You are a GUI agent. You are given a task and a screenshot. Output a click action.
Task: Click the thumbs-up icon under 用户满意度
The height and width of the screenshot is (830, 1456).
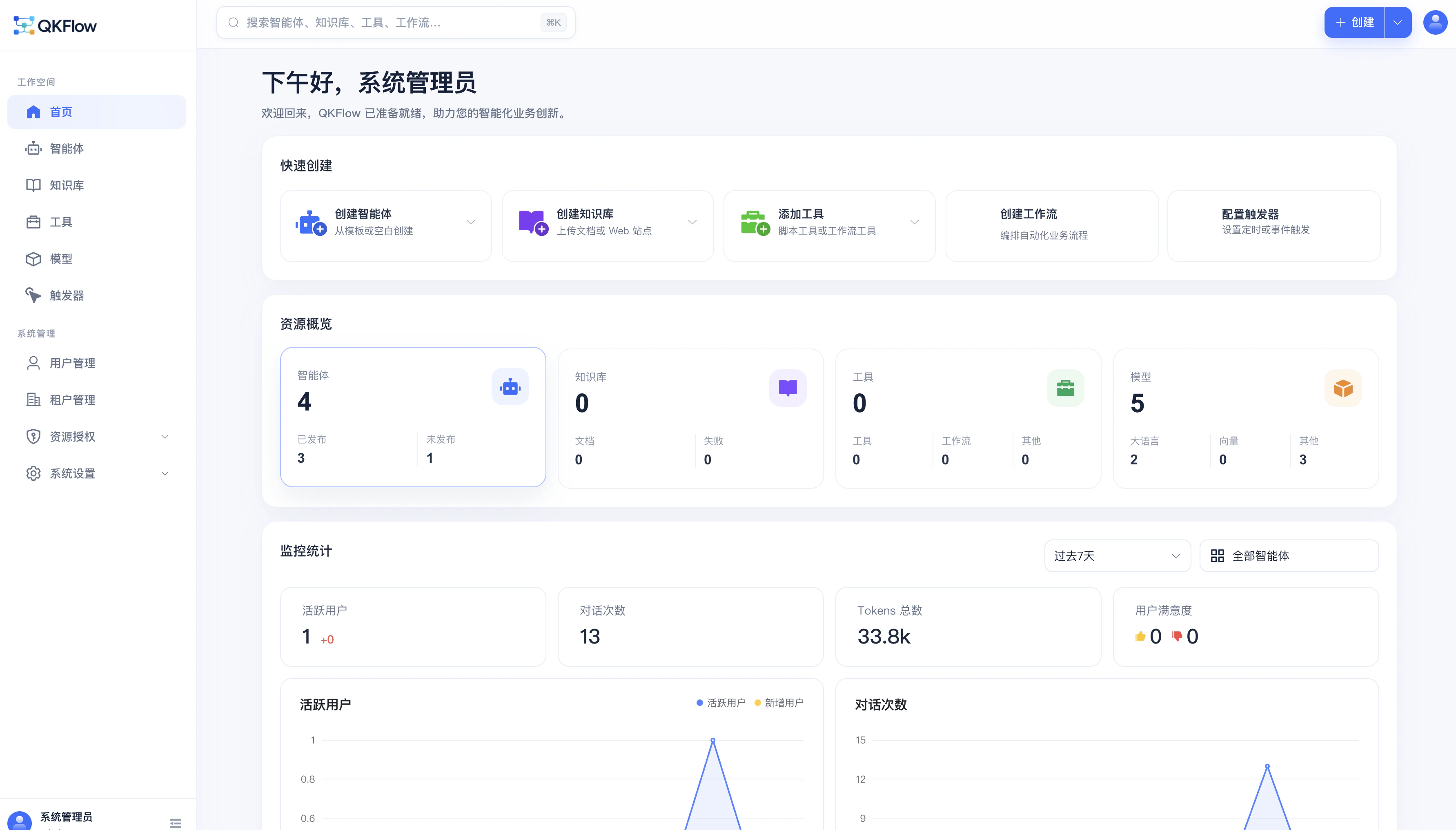tap(1140, 636)
